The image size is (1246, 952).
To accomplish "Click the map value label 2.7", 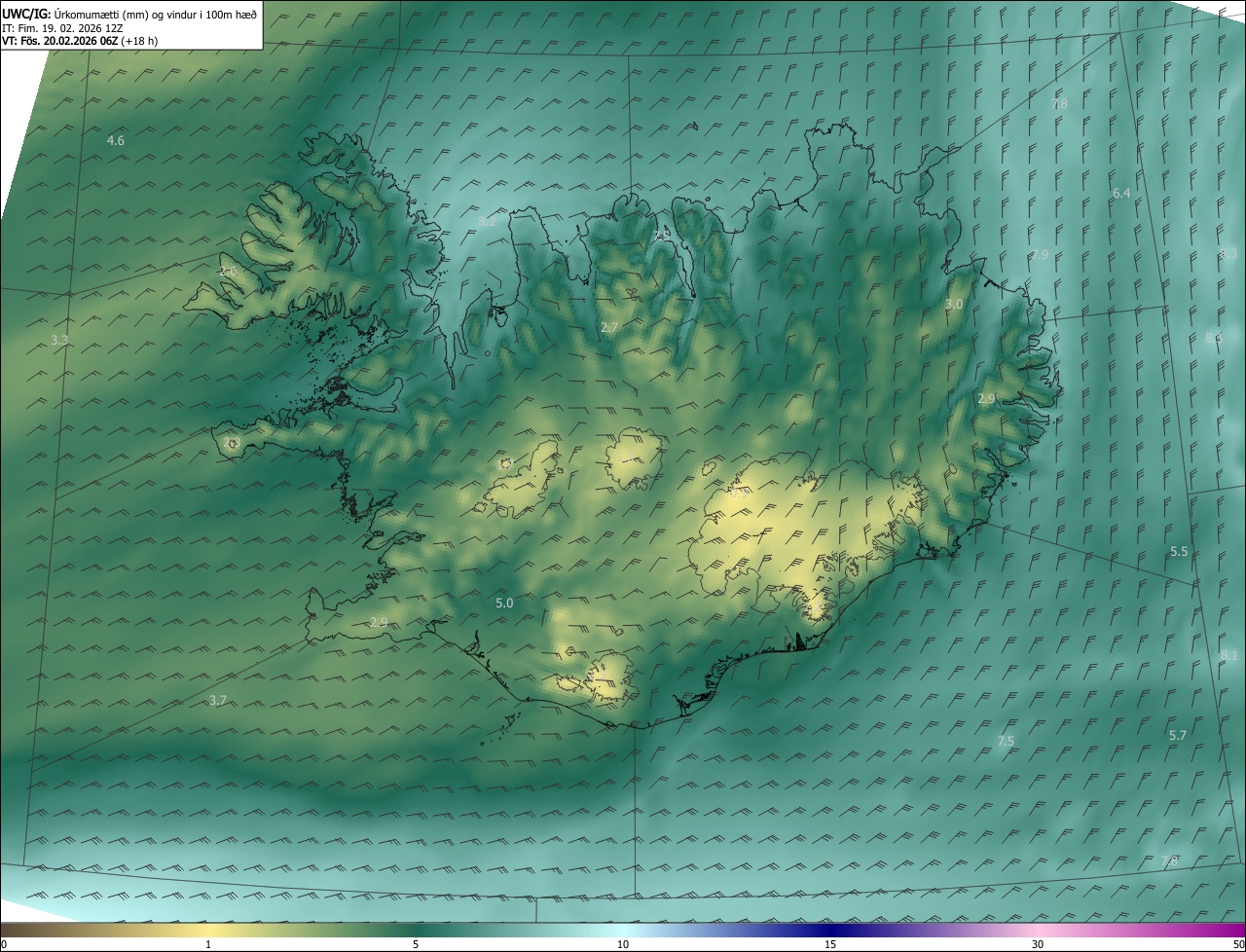I will coord(609,328).
